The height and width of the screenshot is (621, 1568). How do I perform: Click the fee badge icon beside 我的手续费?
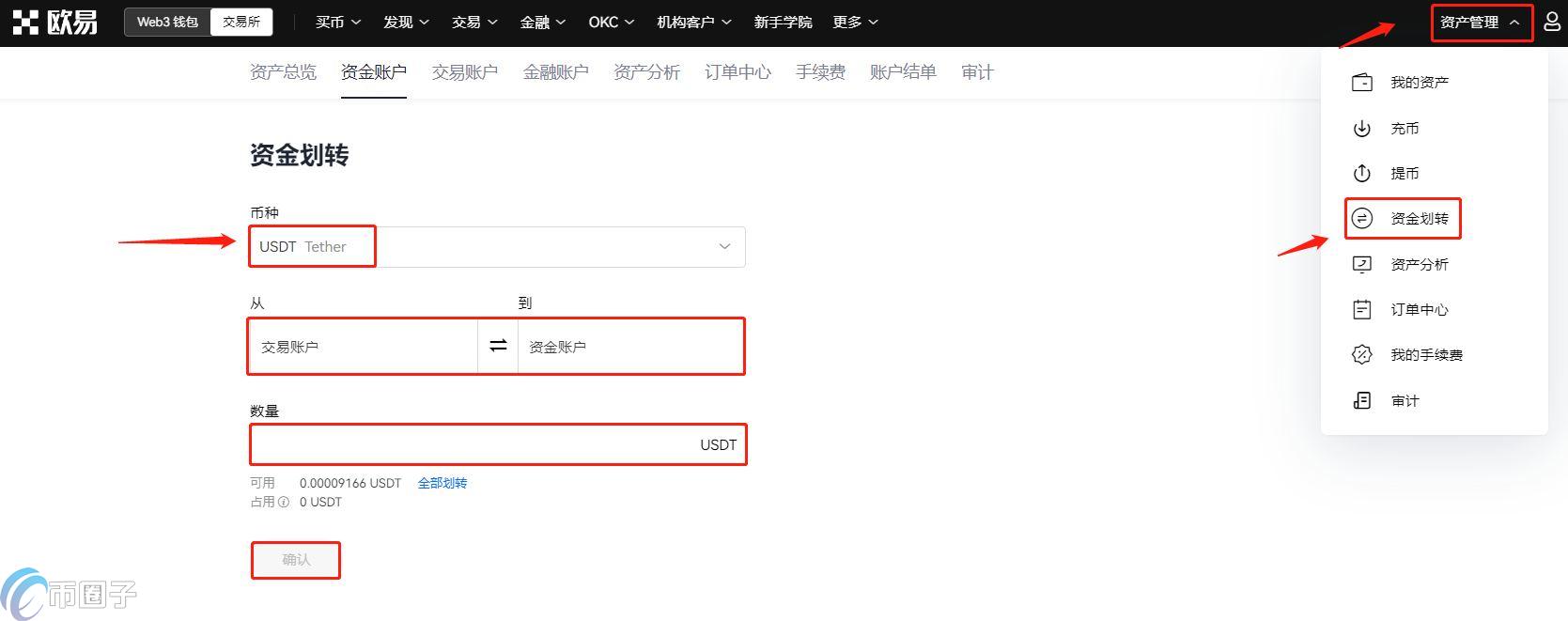(x=1361, y=355)
